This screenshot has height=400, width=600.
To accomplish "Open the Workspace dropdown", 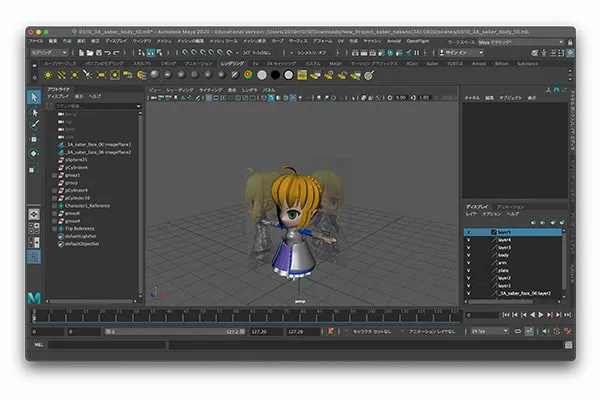I will pos(521,42).
